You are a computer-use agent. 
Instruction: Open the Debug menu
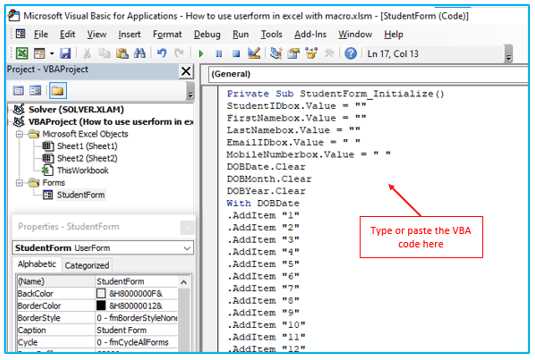[207, 34]
